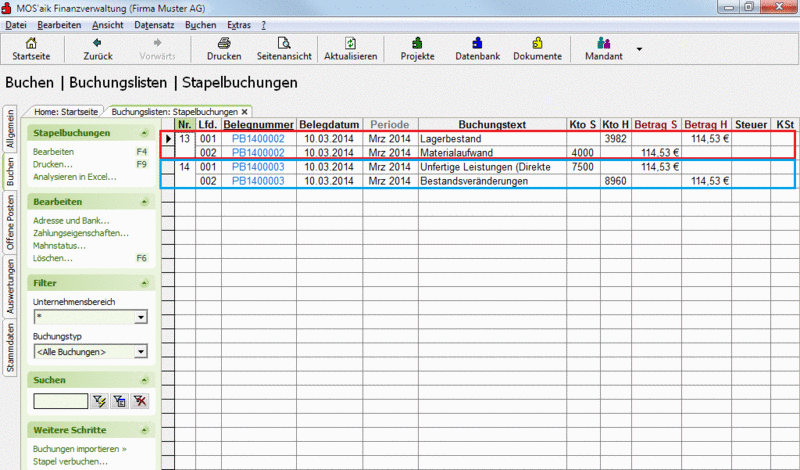Click Bearbeiten link under Stapelbuchungen

(54, 152)
